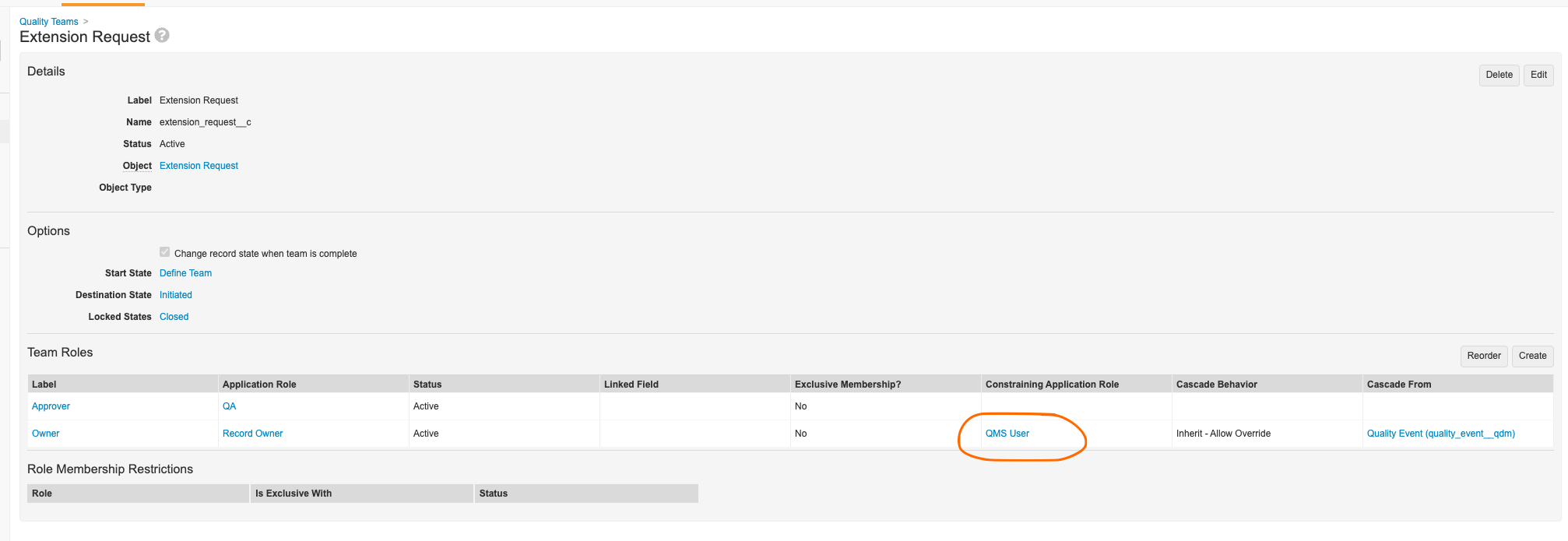The width and height of the screenshot is (1568, 541).
Task: Create a new team role
Action: pos(1531,356)
